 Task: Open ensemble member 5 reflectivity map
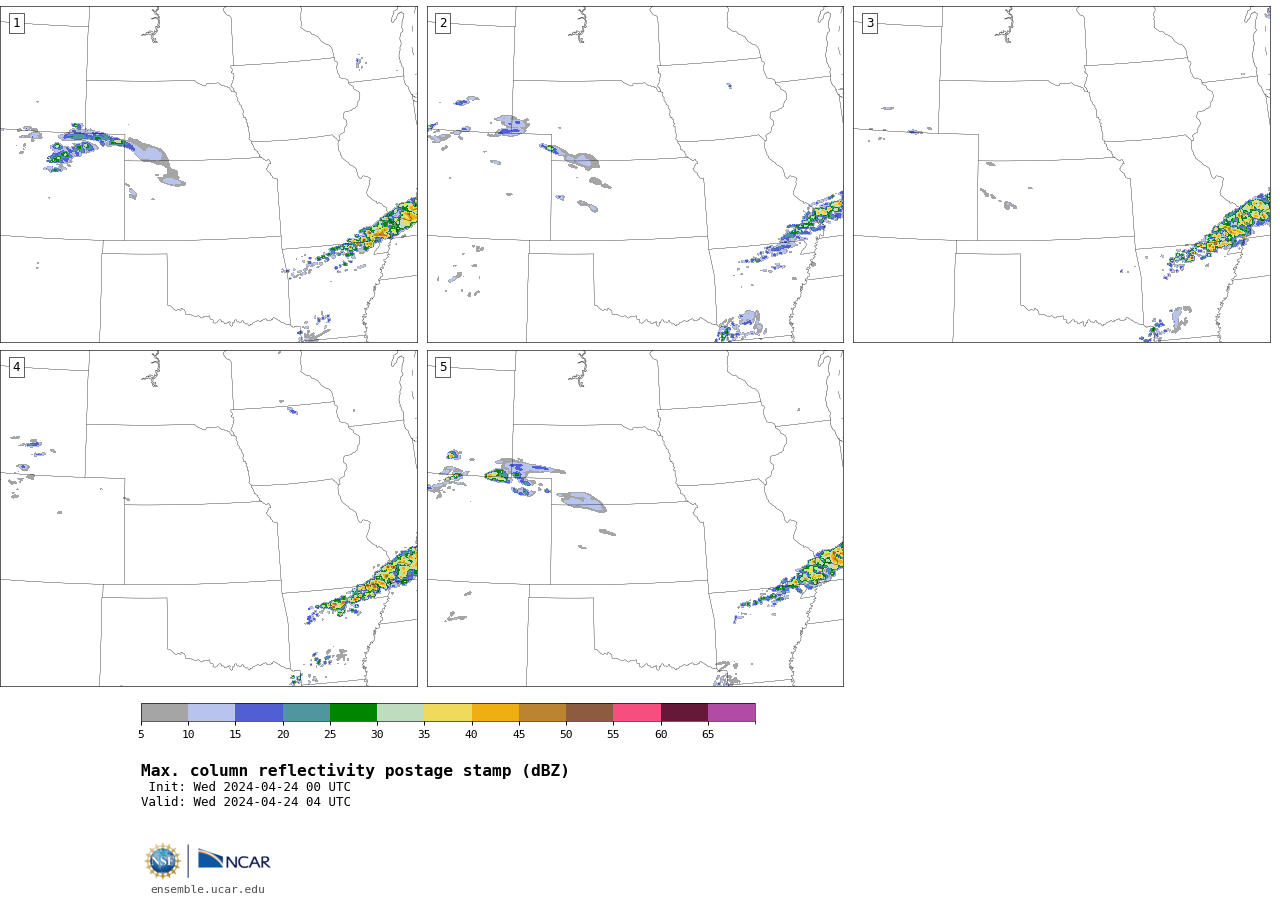pyautogui.click(x=635, y=518)
